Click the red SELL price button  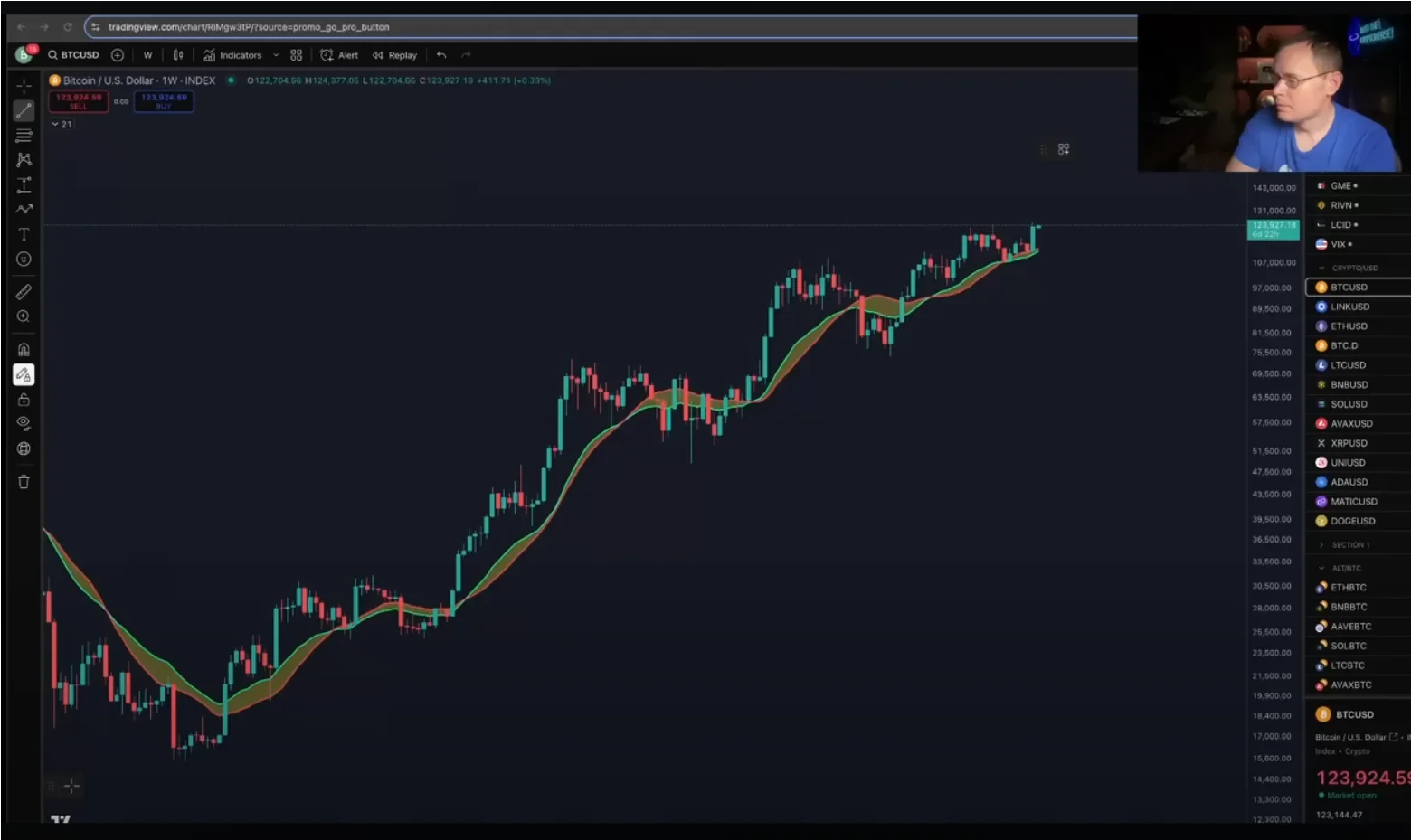click(79, 101)
